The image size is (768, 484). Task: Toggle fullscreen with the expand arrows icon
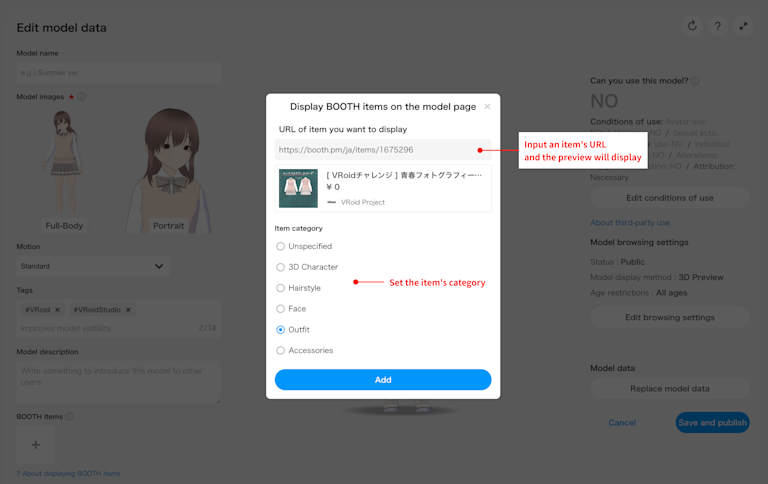[x=743, y=26]
